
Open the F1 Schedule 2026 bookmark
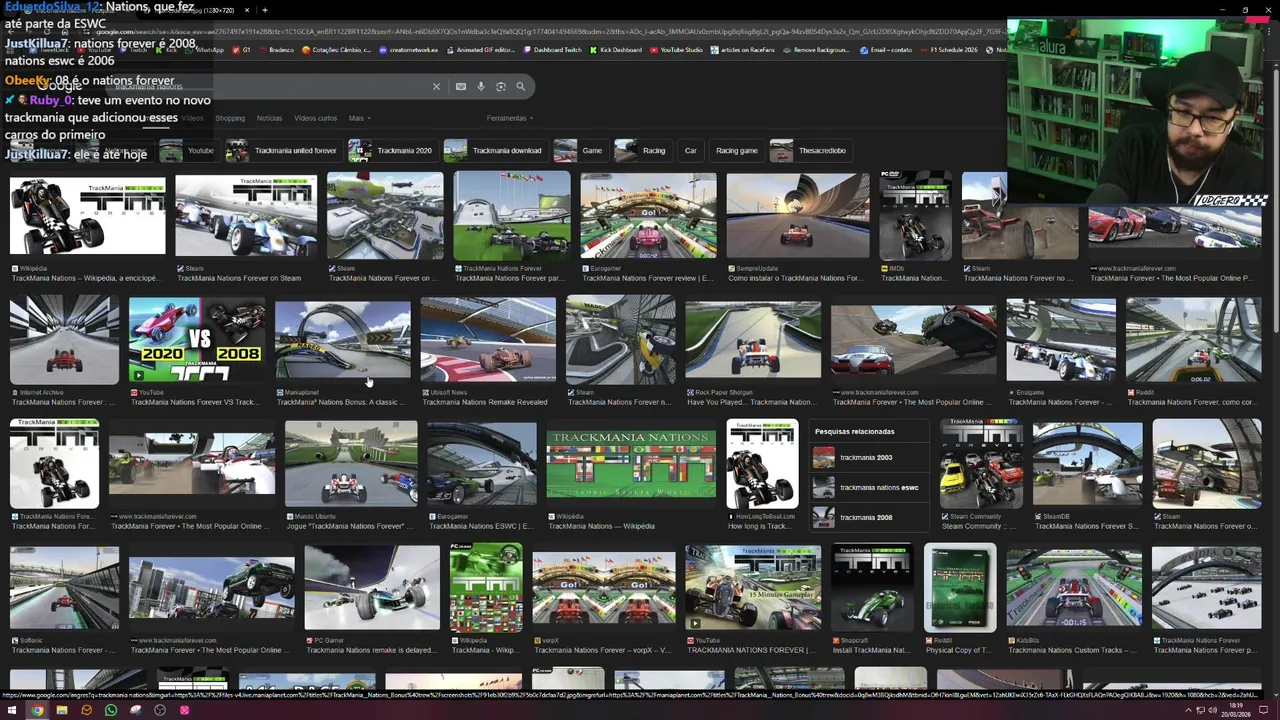[948, 50]
